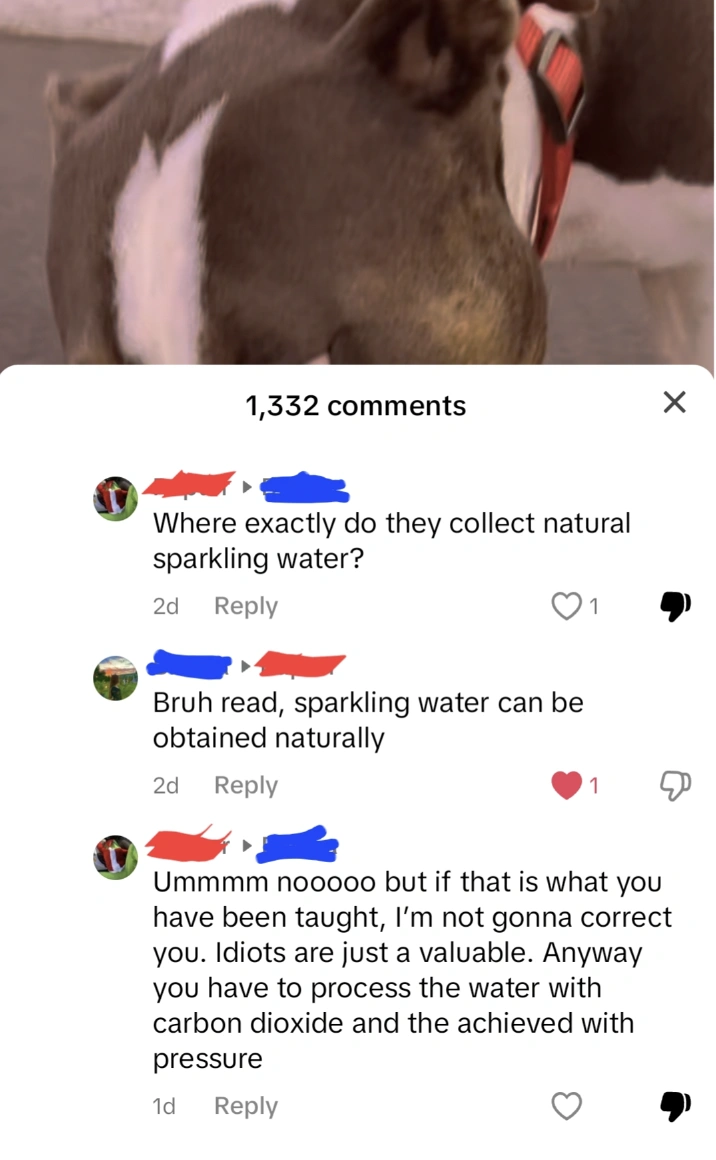Like the 'Ummmm nooooo' comment heart
This screenshot has height=1160, width=716.
coord(567,1106)
